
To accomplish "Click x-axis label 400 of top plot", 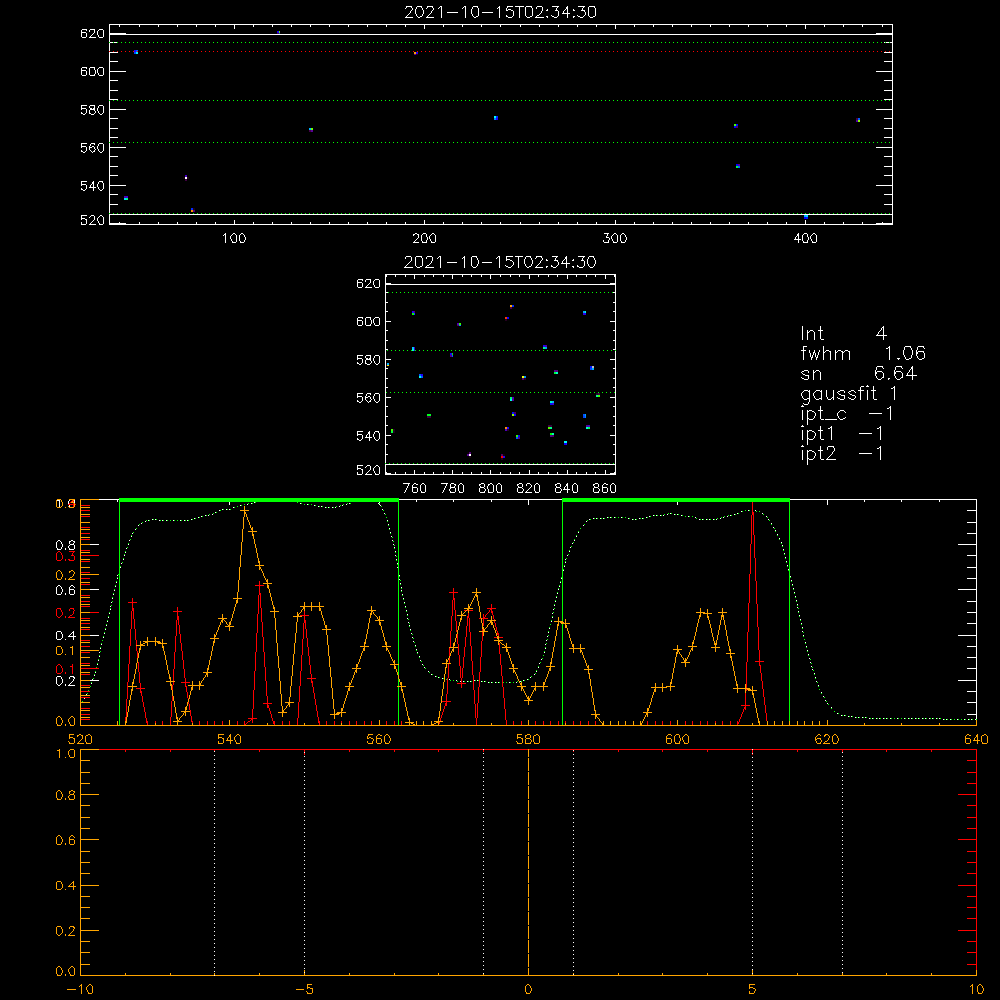I will 805,239.
